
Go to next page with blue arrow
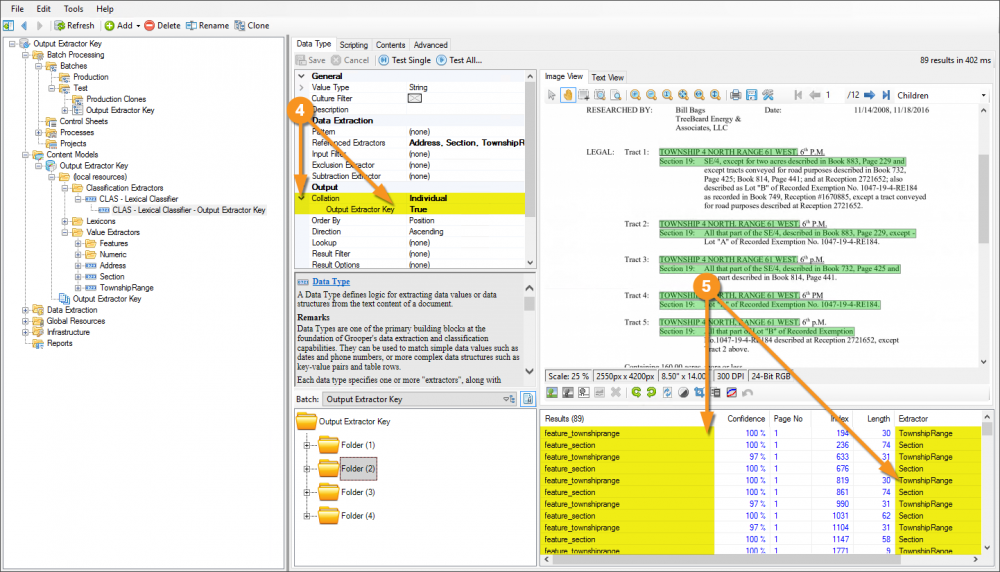(x=870, y=95)
